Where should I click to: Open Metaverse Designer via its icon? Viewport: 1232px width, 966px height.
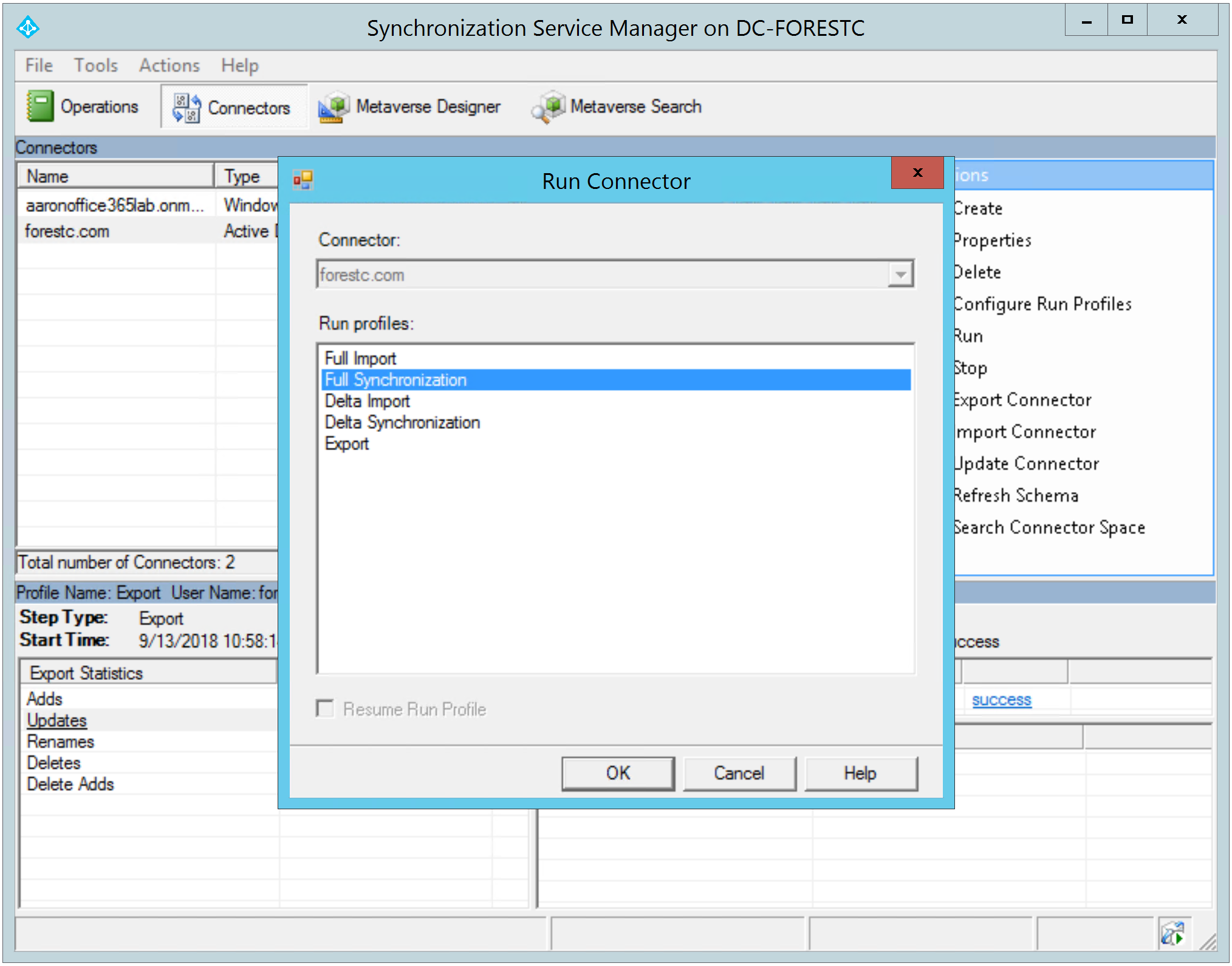(x=334, y=108)
